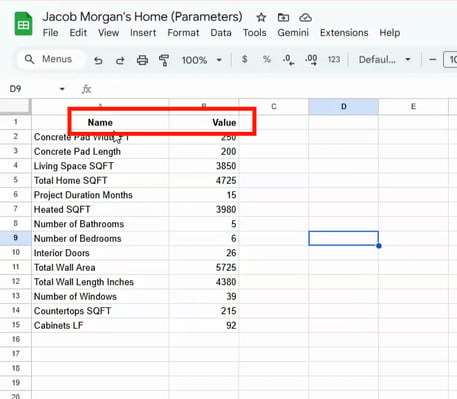The height and width of the screenshot is (399, 457).
Task: Select column E header
Action: click(413, 107)
